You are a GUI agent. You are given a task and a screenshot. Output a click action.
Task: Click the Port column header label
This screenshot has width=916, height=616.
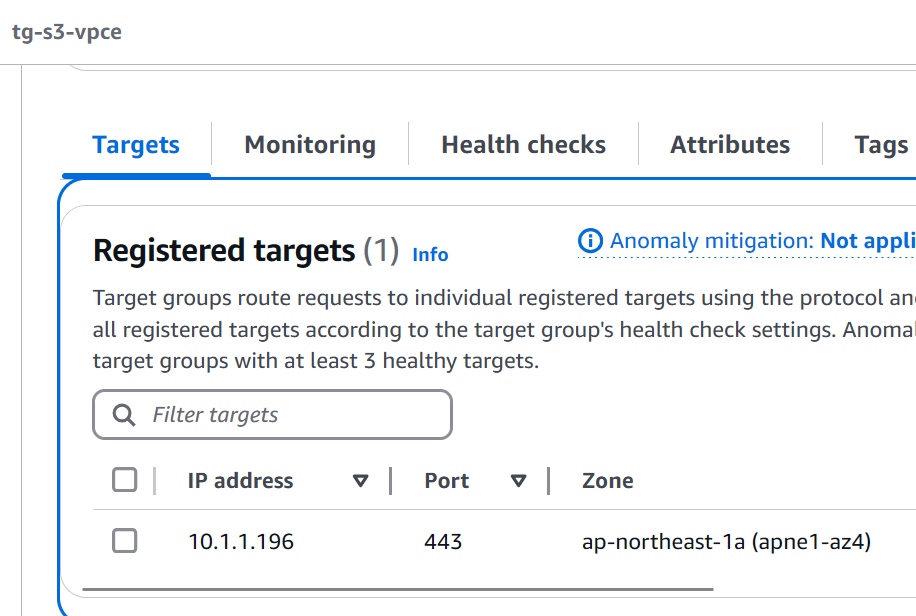tap(446, 480)
